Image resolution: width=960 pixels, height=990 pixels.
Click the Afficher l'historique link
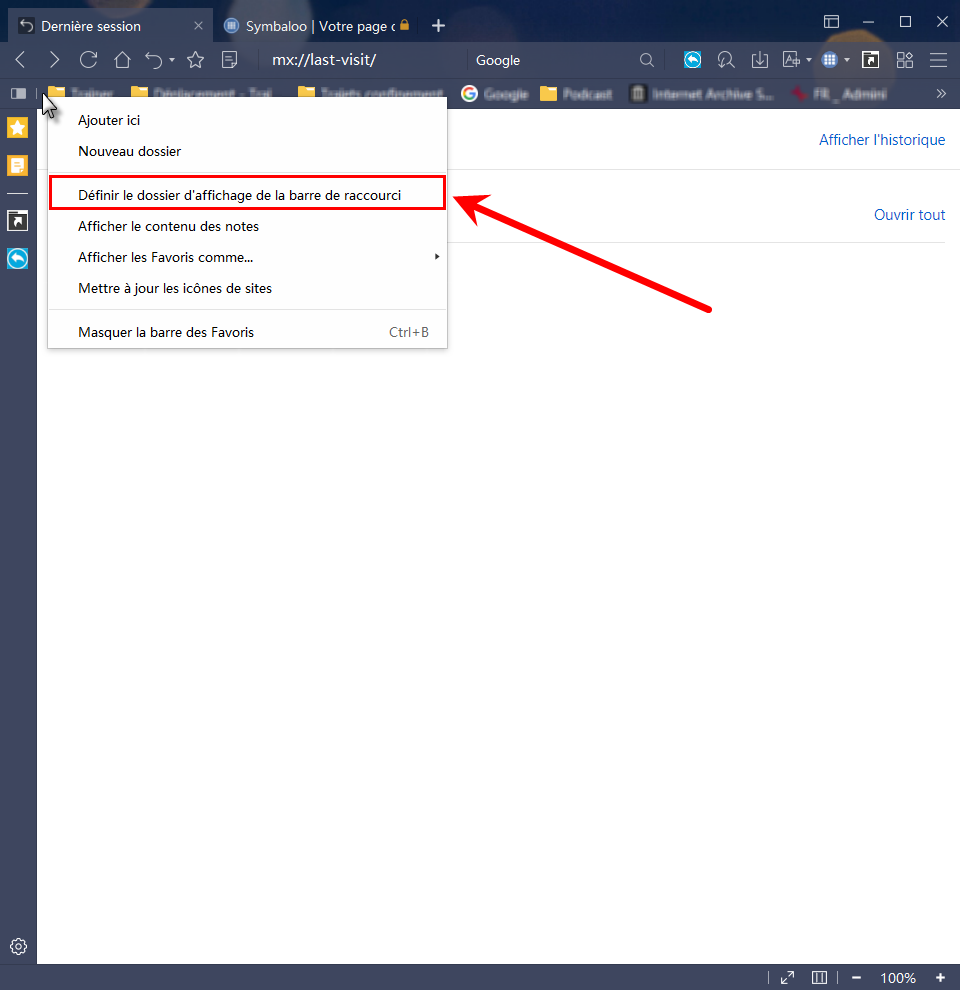point(882,140)
